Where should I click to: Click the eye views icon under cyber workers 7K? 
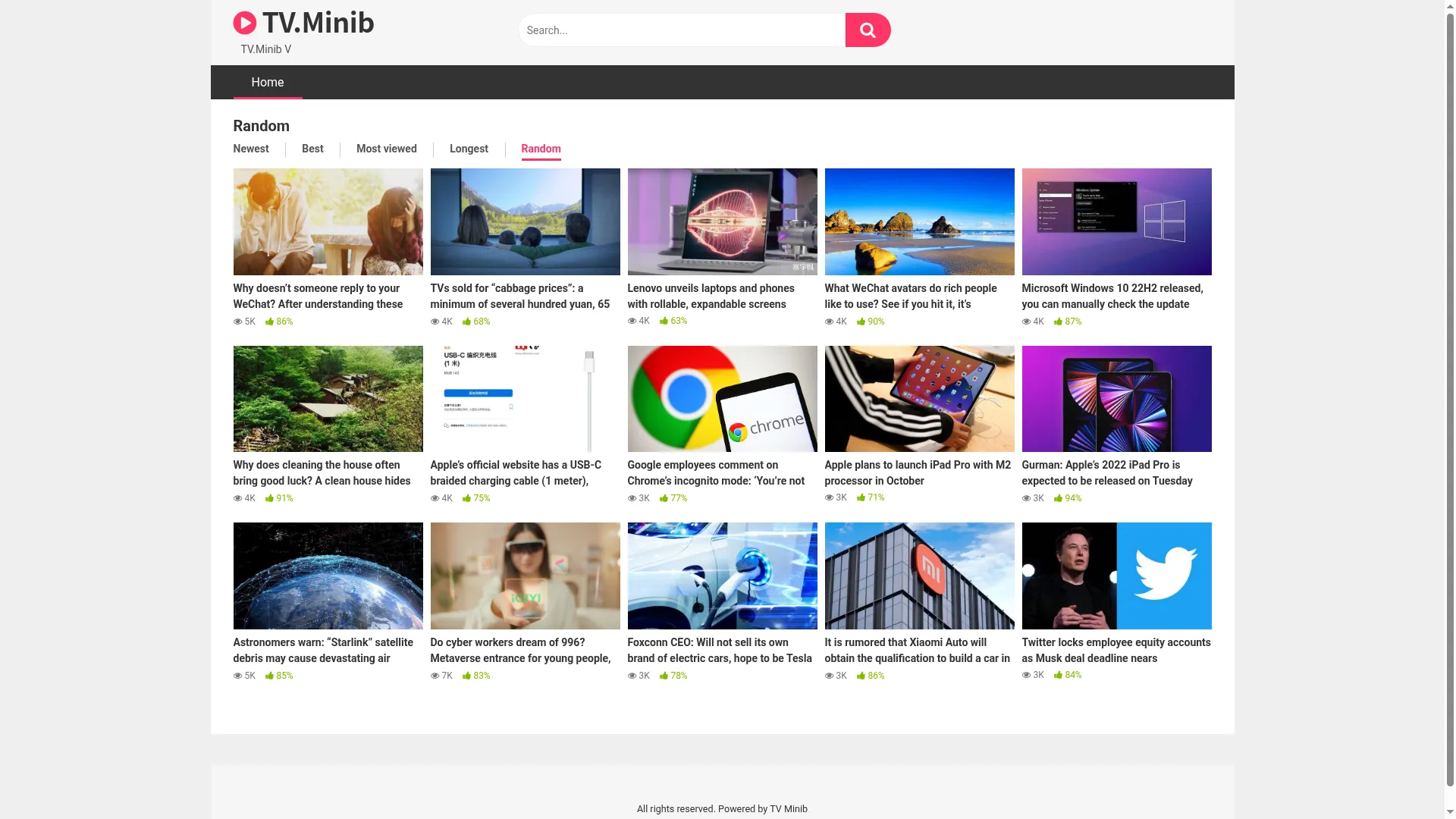(435, 676)
